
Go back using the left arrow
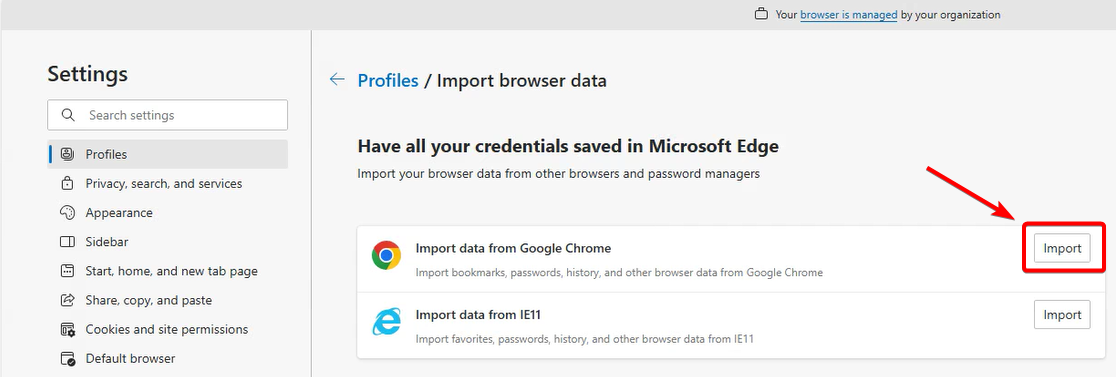tap(337, 80)
